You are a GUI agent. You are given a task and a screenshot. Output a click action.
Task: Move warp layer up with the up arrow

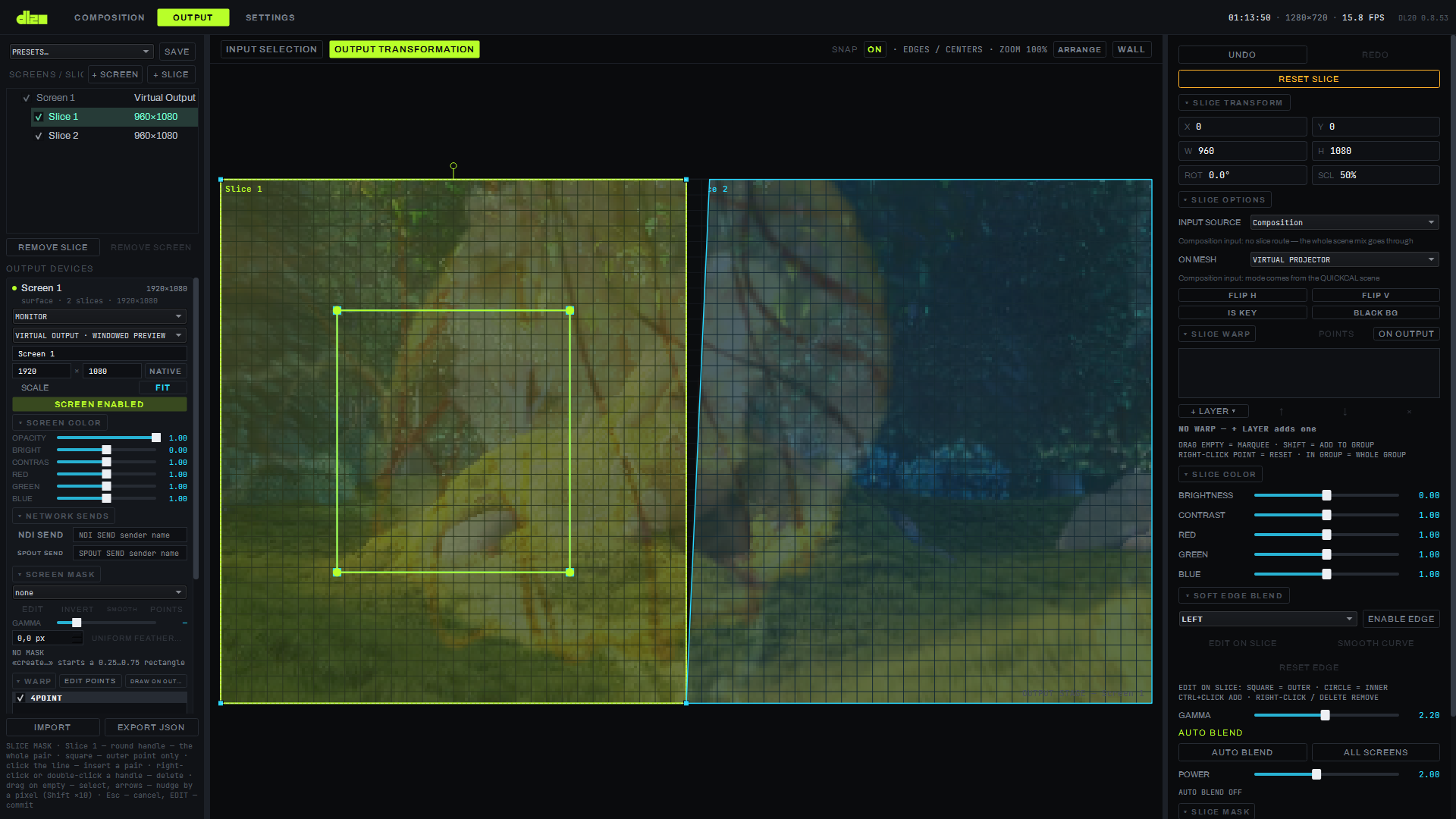pyautogui.click(x=1282, y=412)
